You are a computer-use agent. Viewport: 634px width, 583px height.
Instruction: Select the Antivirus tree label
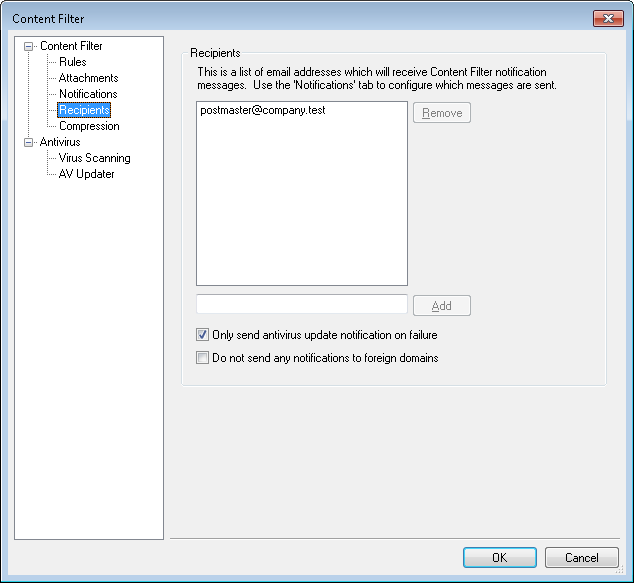60,142
